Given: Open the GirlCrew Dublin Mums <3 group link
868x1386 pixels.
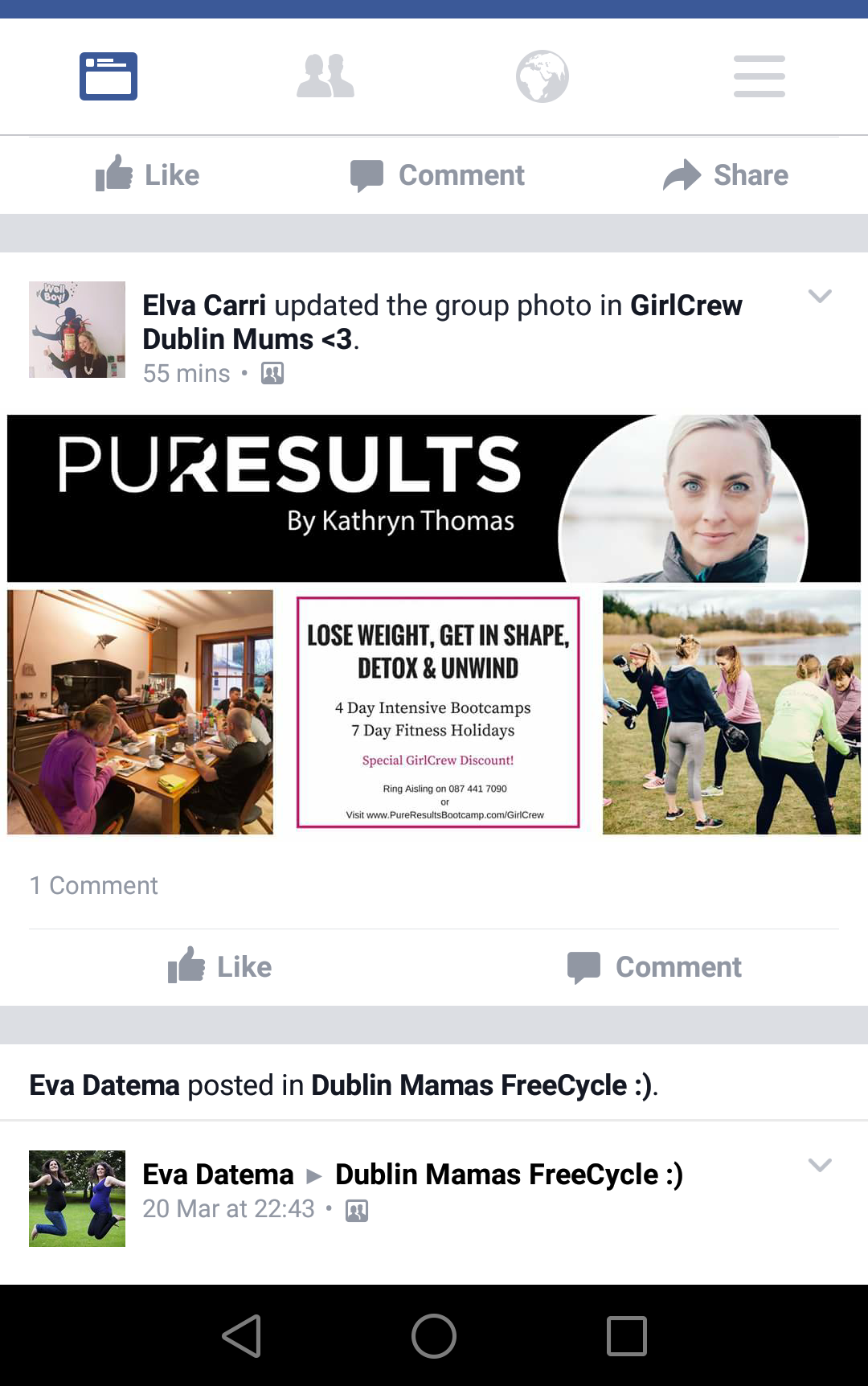Looking at the screenshot, I should click(442, 322).
